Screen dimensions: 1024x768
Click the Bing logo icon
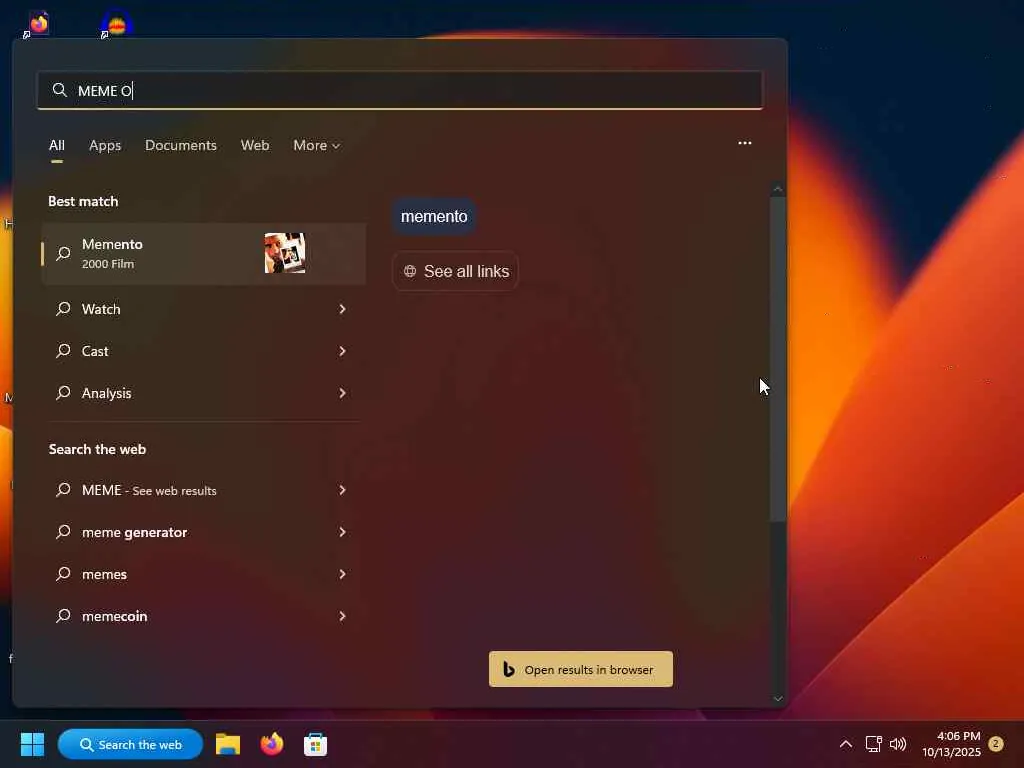[509, 669]
